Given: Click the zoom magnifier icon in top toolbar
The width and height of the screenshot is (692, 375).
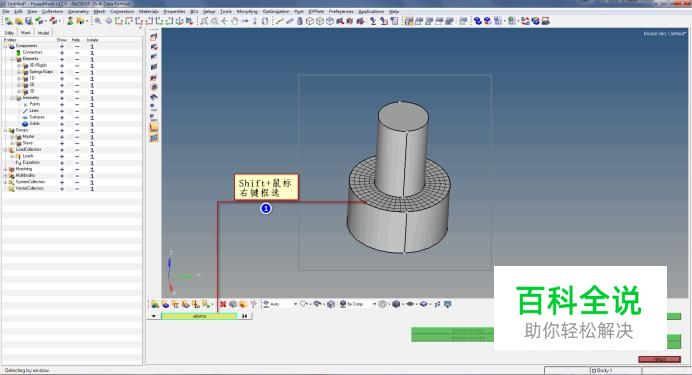Looking at the screenshot, I should click(98, 21).
